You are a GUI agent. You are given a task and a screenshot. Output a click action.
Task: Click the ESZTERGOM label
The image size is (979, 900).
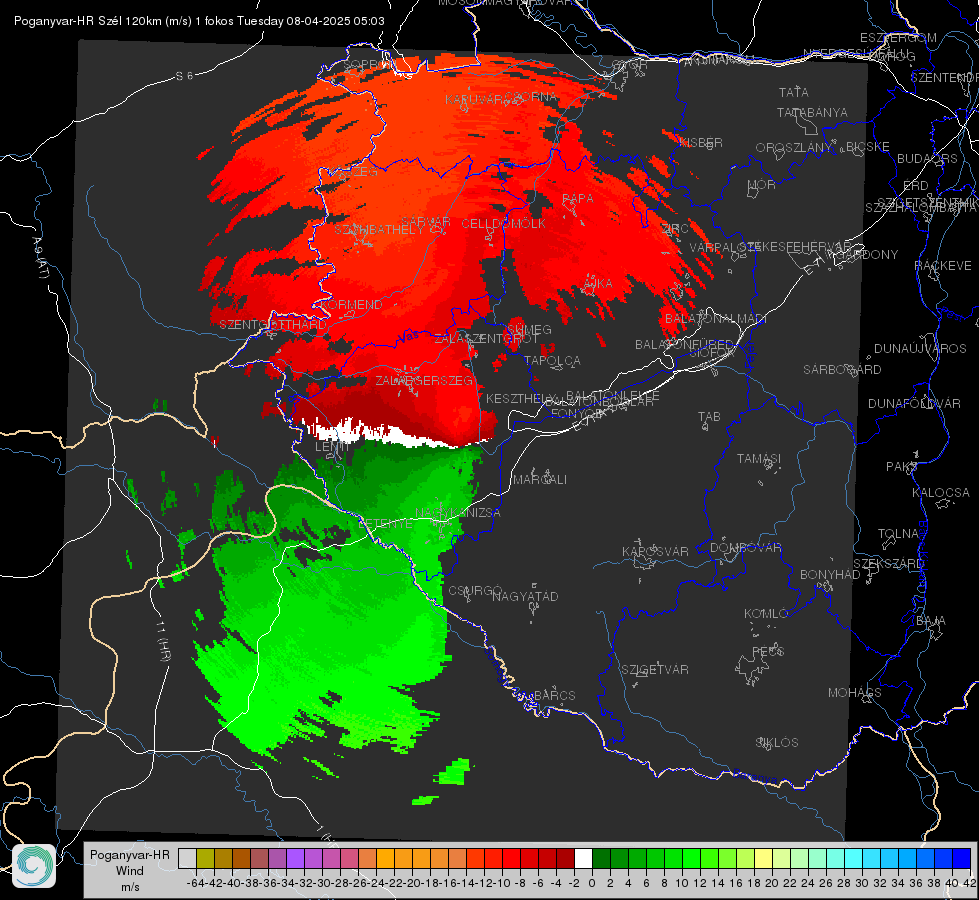click(x=898, y=38)
